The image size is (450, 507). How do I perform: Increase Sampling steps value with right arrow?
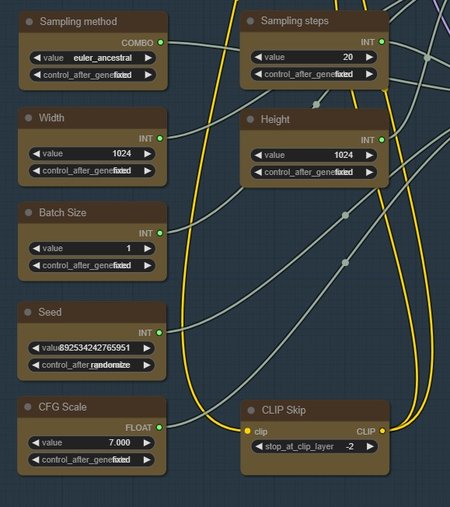(369, 57)
